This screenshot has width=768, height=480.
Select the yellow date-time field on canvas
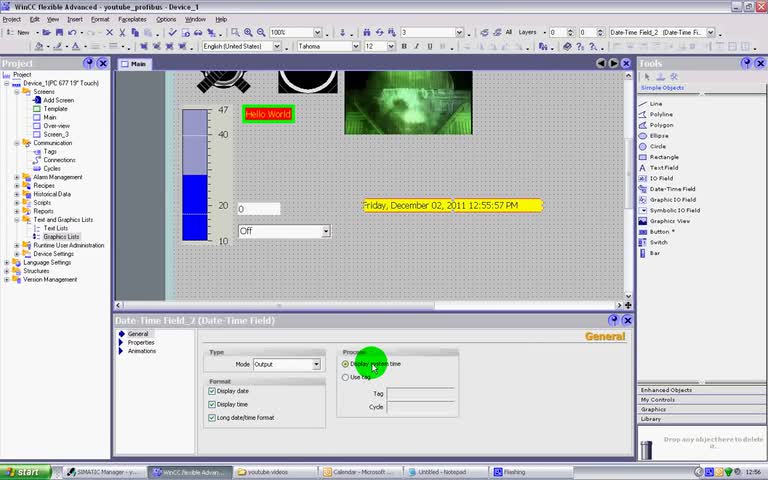(x=453, y=206)
